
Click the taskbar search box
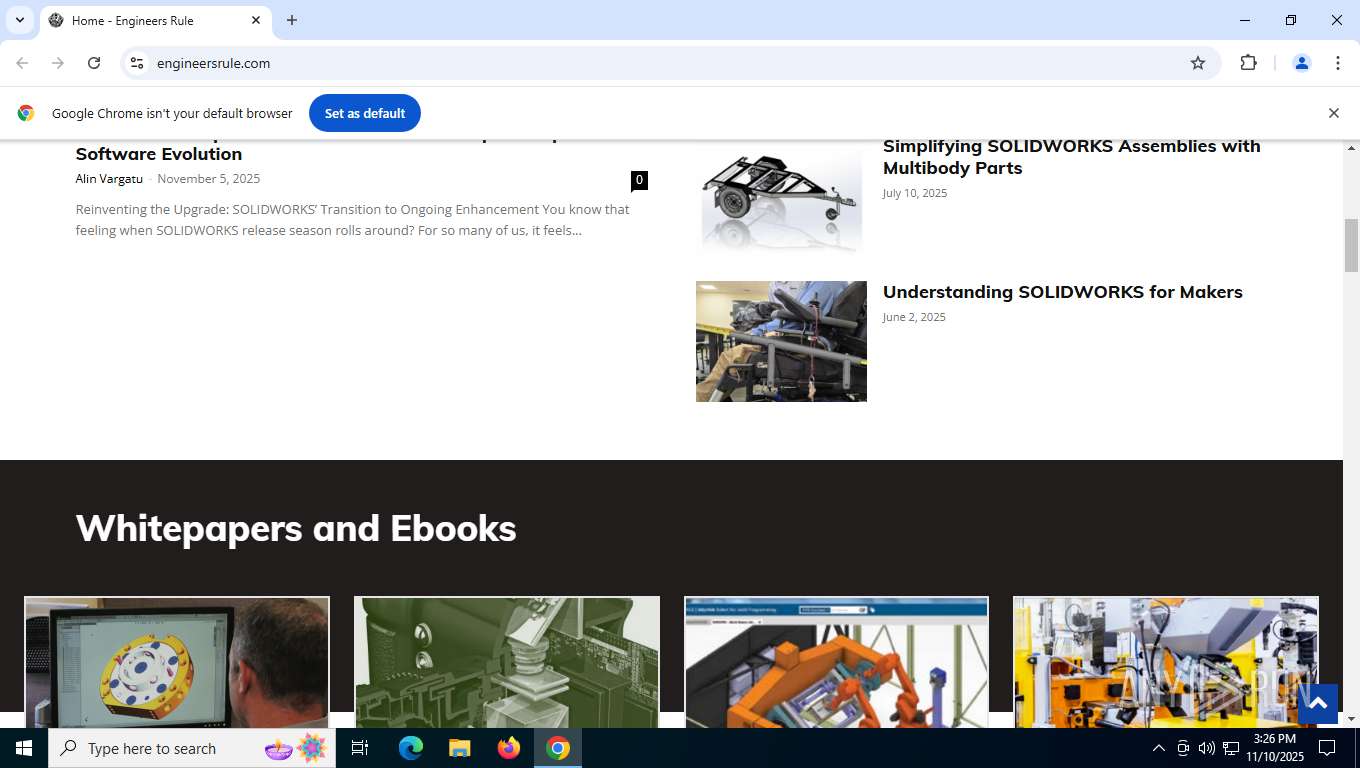coord(192,748)
